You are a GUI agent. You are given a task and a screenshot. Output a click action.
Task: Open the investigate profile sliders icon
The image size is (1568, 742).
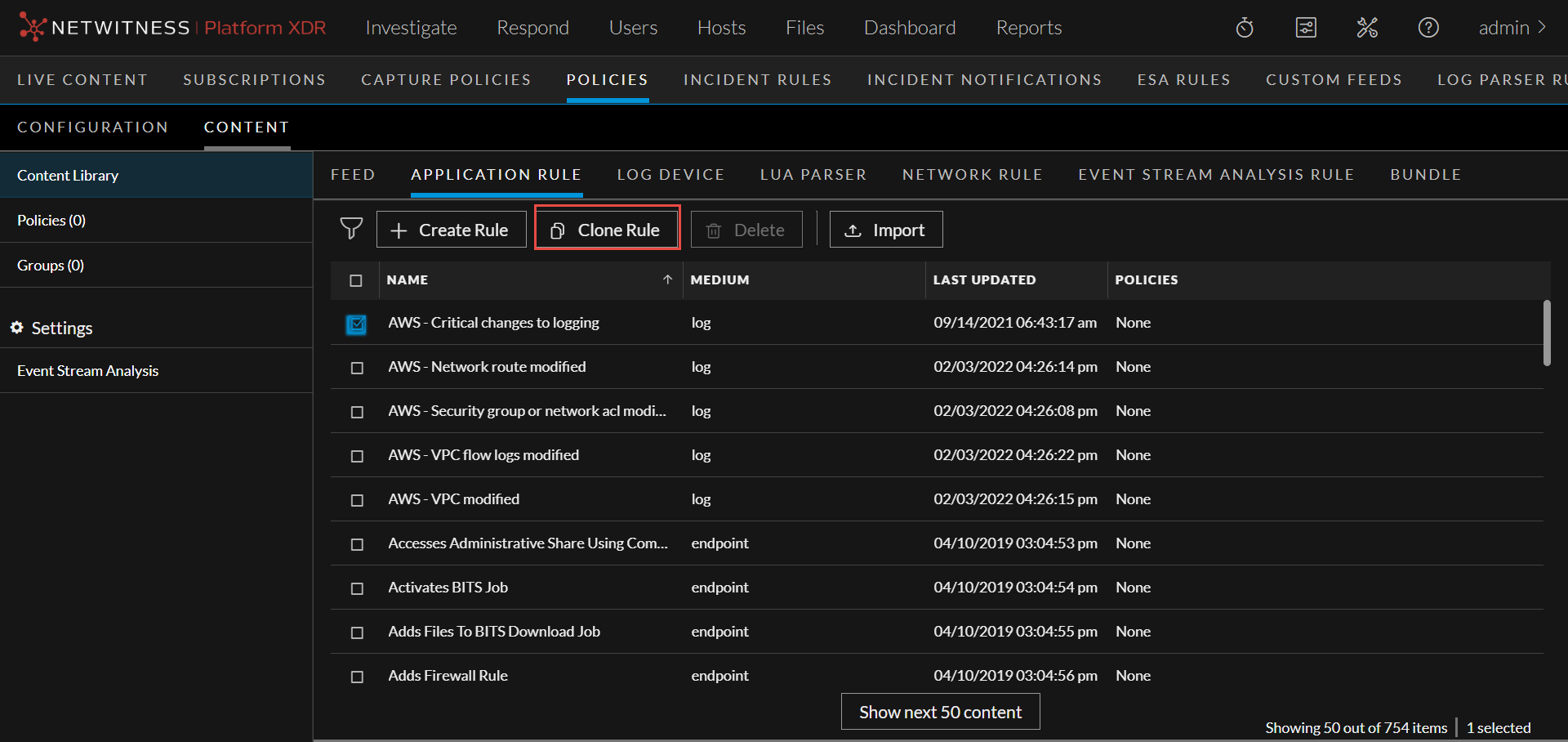1306,28
